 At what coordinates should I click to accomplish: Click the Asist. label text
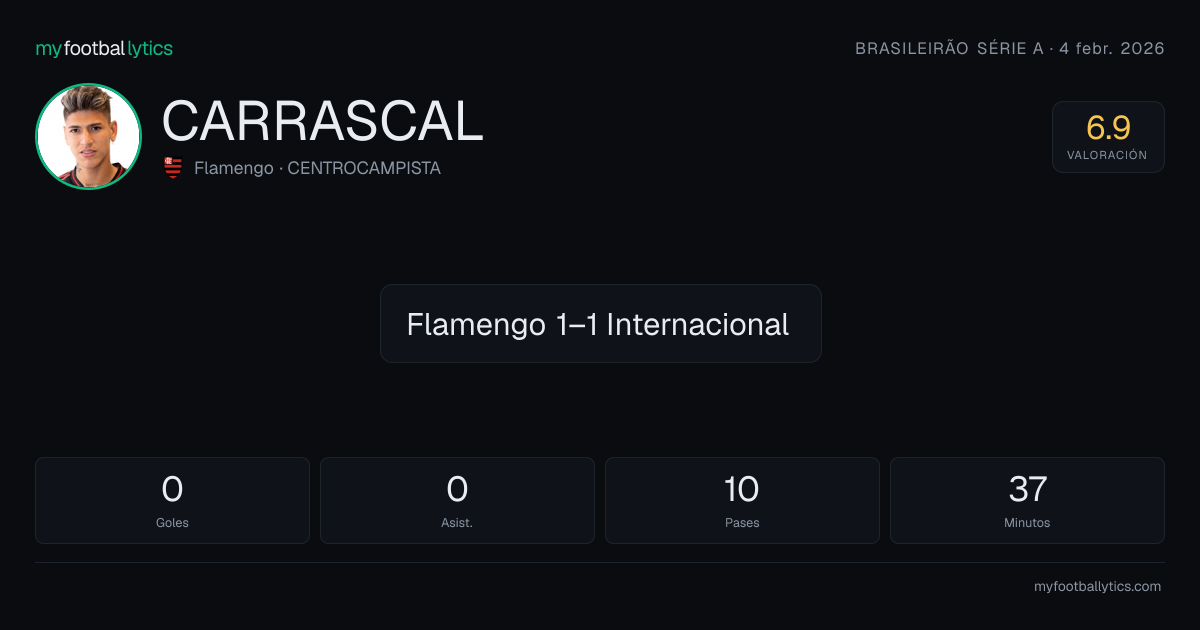point(457,523)
